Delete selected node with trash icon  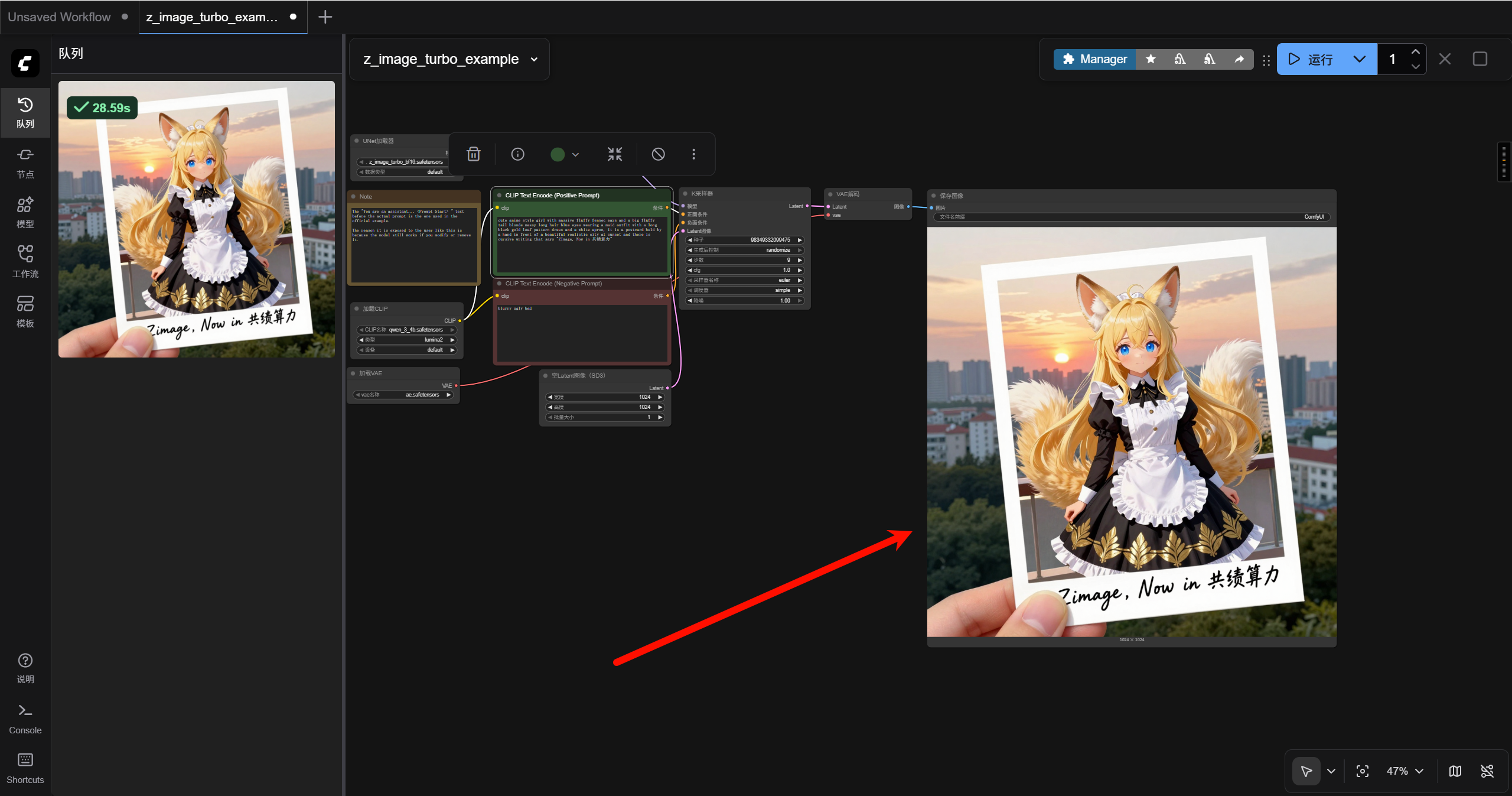click(473, 154)
